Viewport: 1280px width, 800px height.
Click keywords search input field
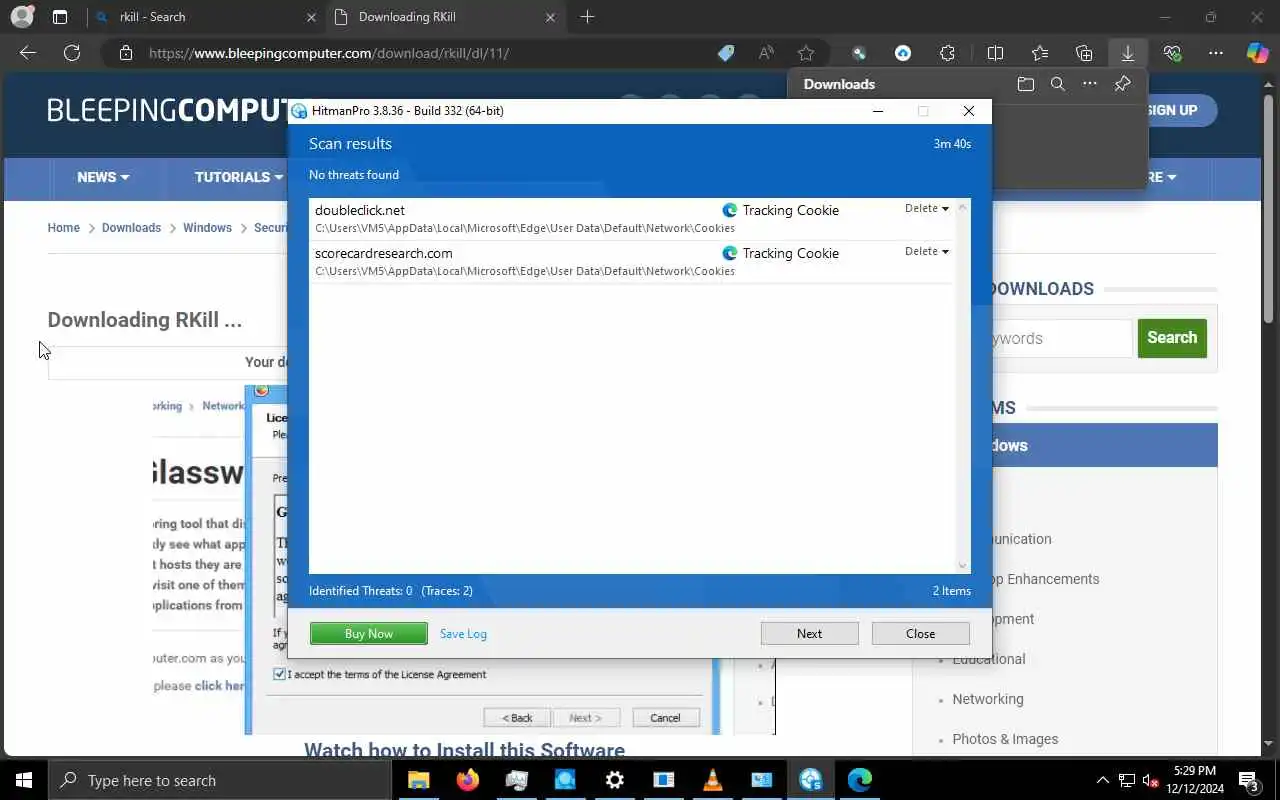pyautogui.click(x=1060, y=338)
